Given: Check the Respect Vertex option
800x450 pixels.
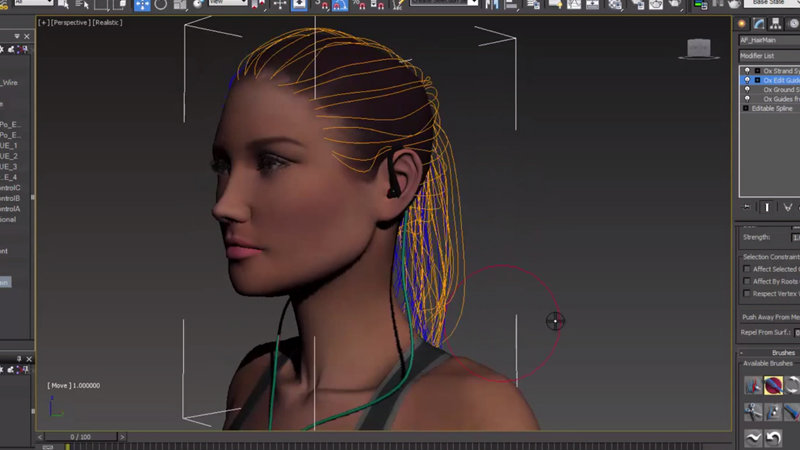Looking at the screenshot, I should click(x=747, y=294).
